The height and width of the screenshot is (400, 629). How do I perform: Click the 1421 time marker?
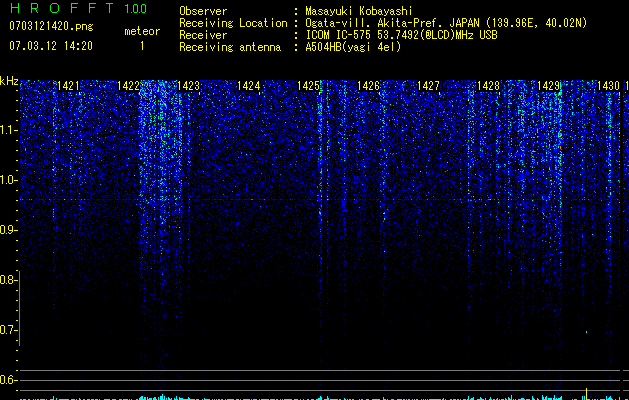[x=68, y=86]
